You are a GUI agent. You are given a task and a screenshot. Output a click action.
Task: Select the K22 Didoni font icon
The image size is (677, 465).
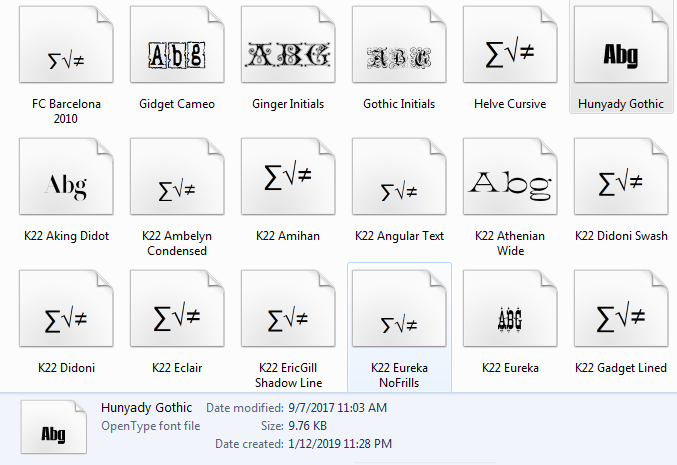[66, 309]
